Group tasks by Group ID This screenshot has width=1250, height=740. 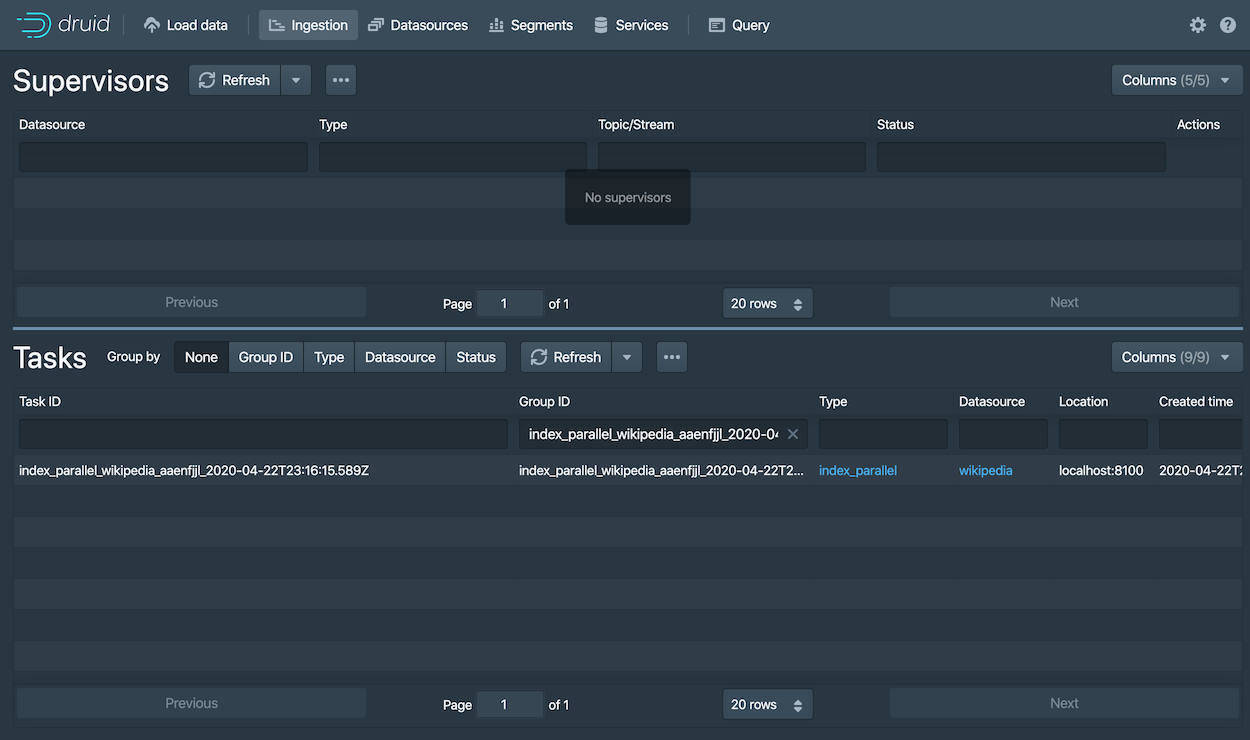pos(265,357)
